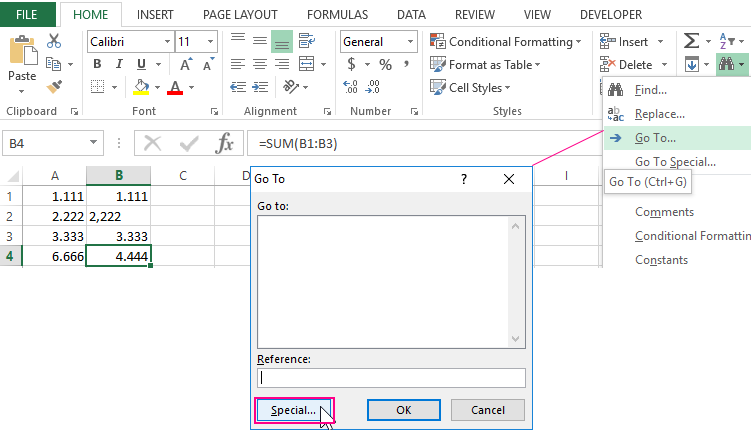Click the Insert Function fx icon

225,143
